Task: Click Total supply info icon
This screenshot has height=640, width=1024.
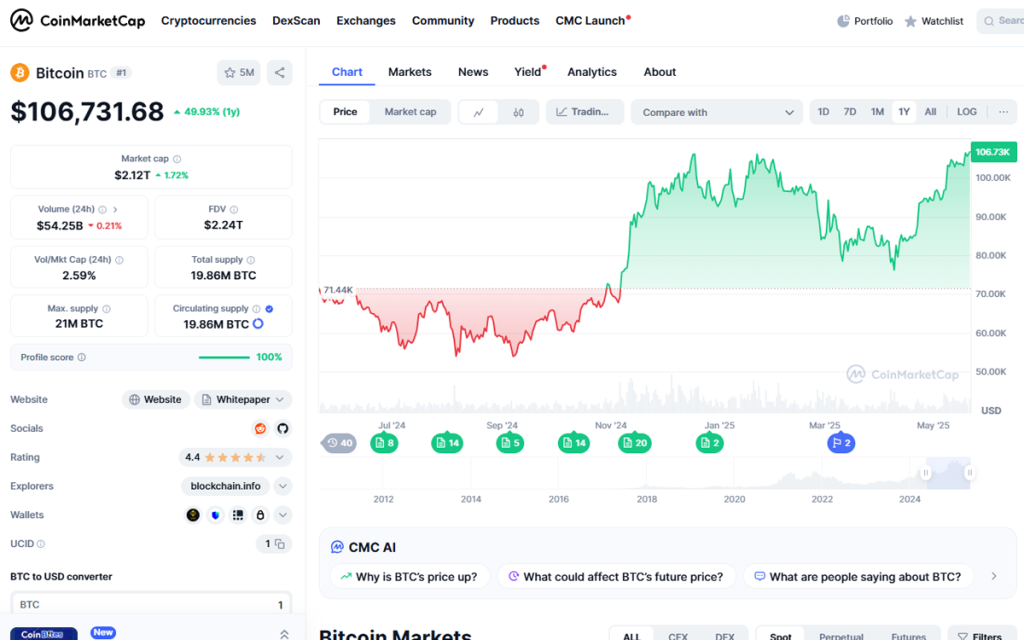Action: [251, 260]
